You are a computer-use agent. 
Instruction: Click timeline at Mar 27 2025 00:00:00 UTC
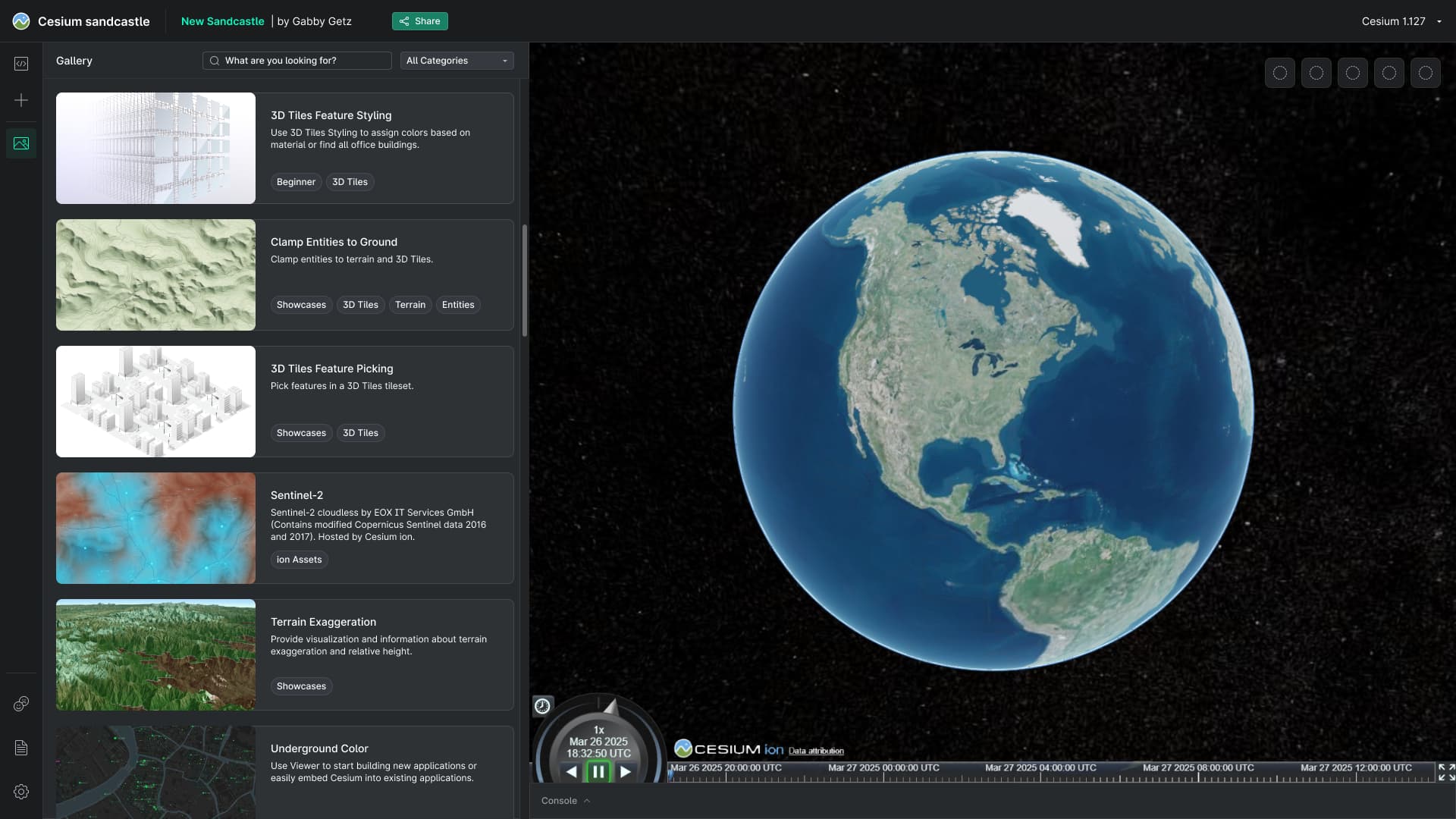883,767
